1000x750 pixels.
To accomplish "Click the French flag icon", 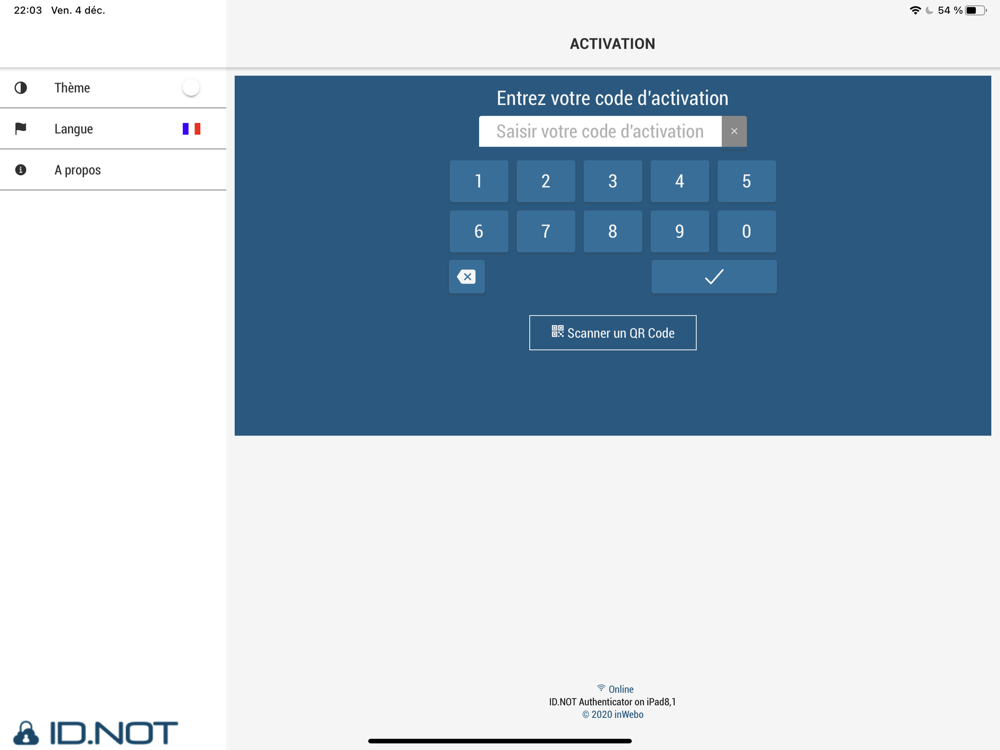I will [x=191, y=129].
